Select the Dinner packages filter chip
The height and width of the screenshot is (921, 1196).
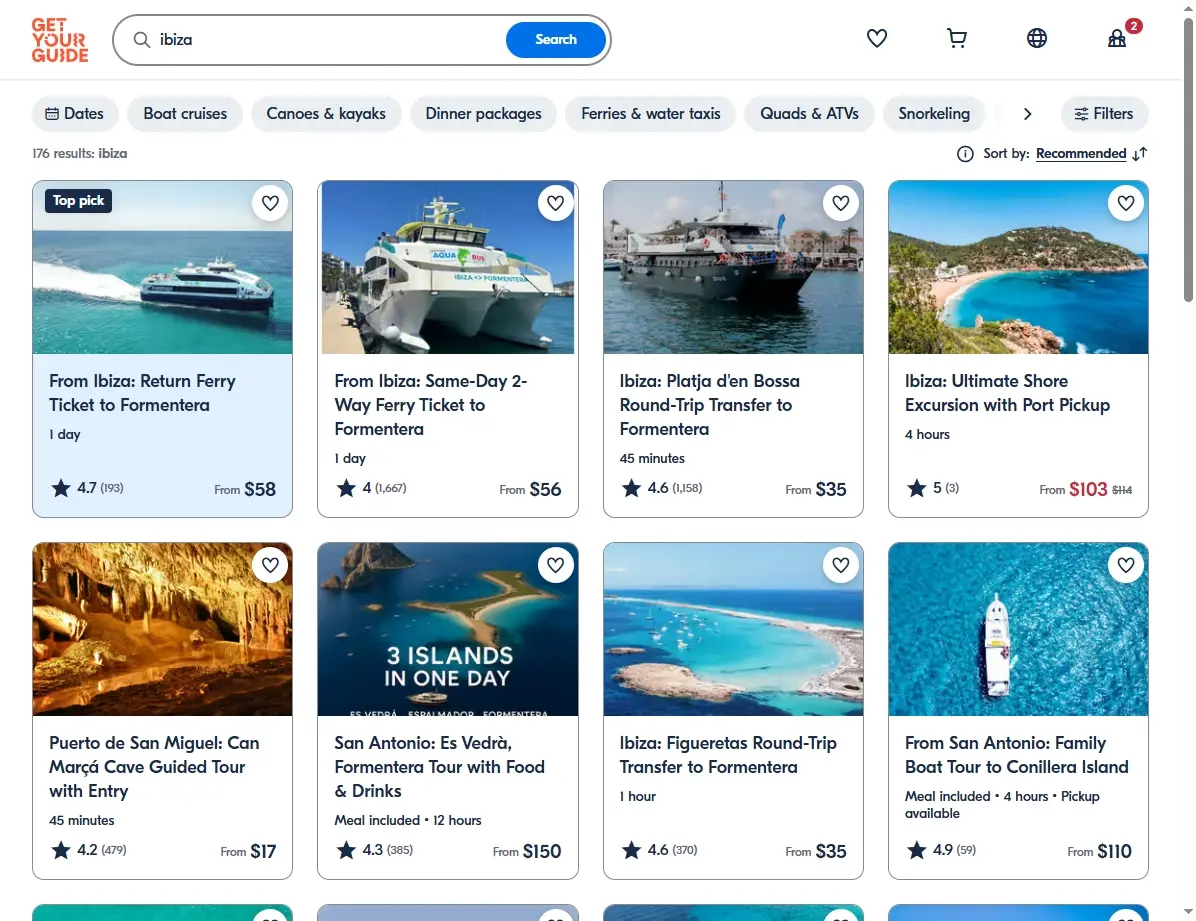coord(484,114)
